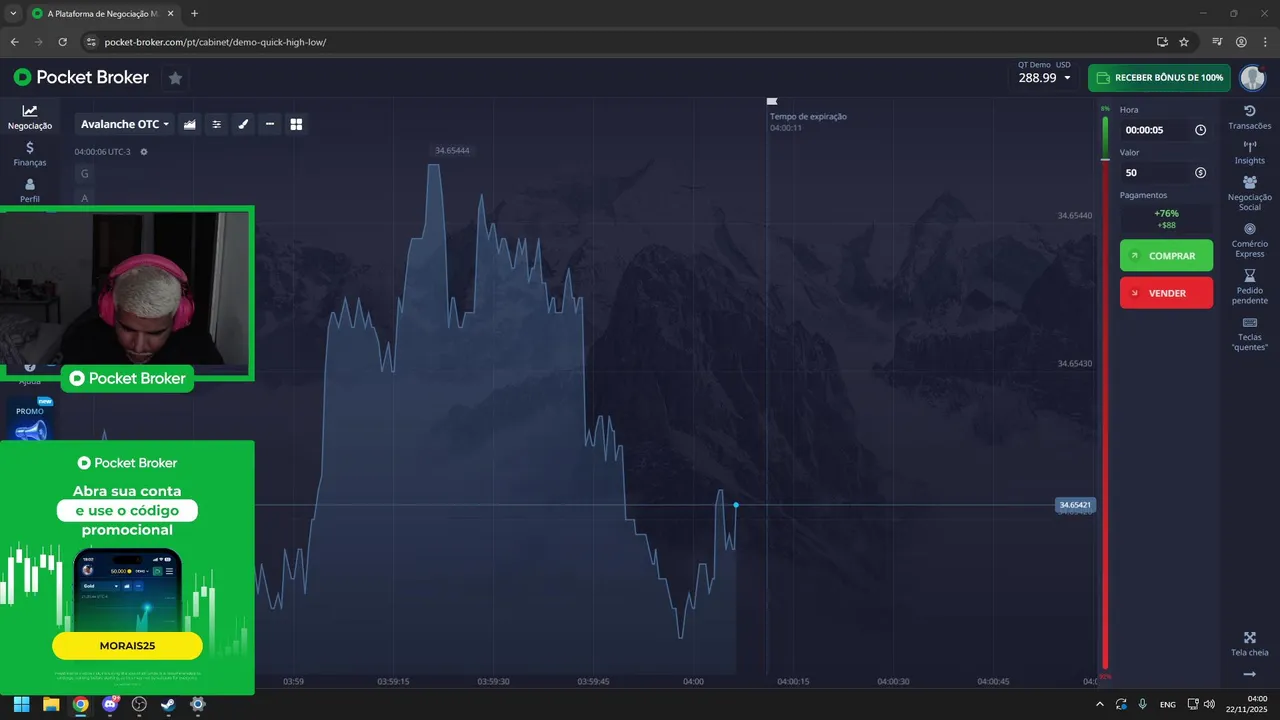
Task: Open time zone gear settings
Action: [x=144, y=152]
